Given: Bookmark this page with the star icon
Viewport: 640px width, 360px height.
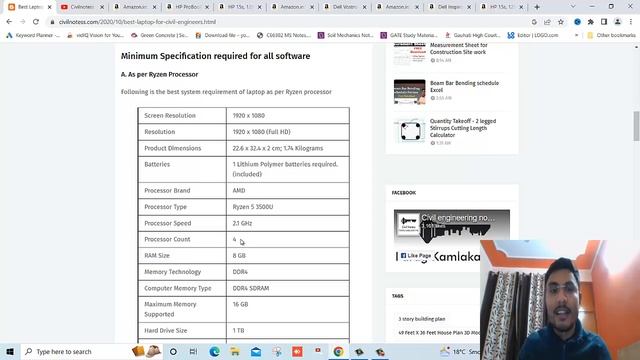Looking at the screenshot, I should click(x=561, y=22).
